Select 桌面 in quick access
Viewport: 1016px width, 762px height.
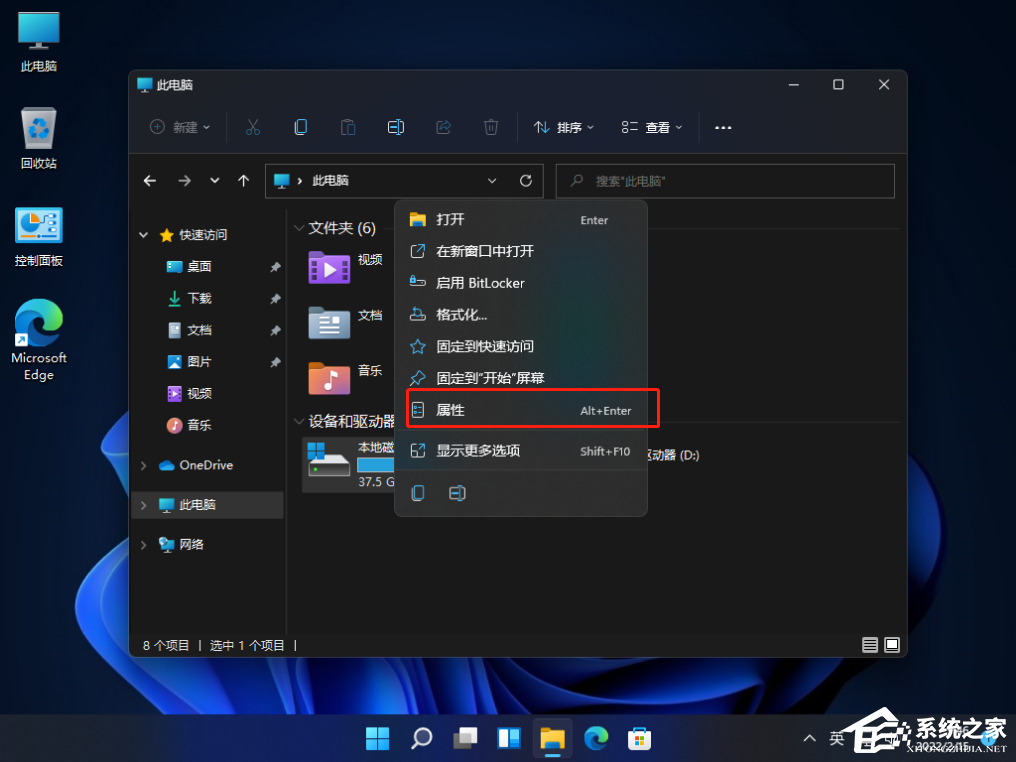tap(199, 266)
